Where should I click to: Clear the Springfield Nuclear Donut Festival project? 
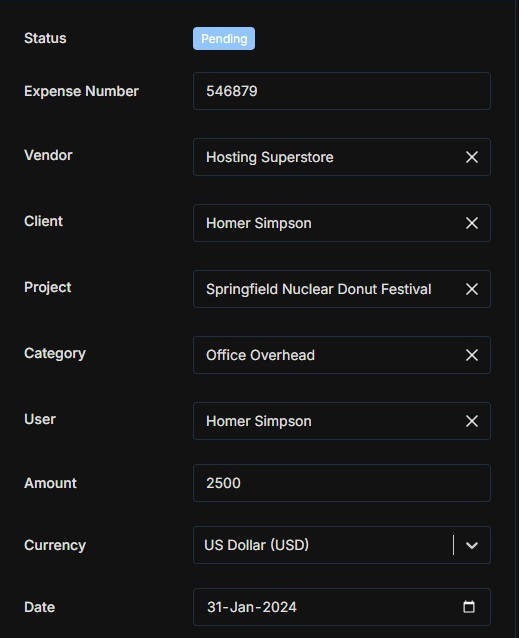pos(472,289)
